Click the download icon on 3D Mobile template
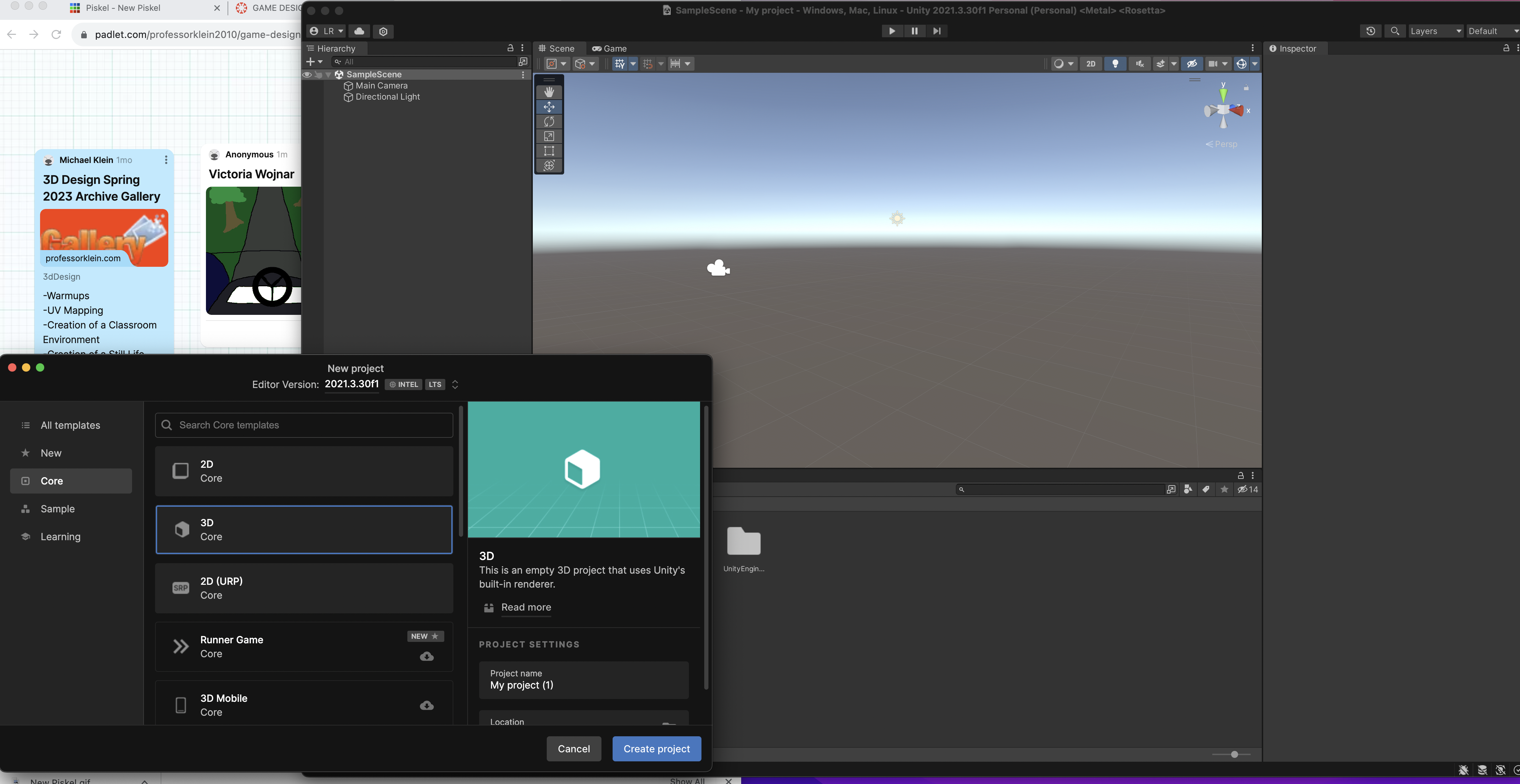The width and height of the screenshot is (1520, 784). (x=427, y=706)
